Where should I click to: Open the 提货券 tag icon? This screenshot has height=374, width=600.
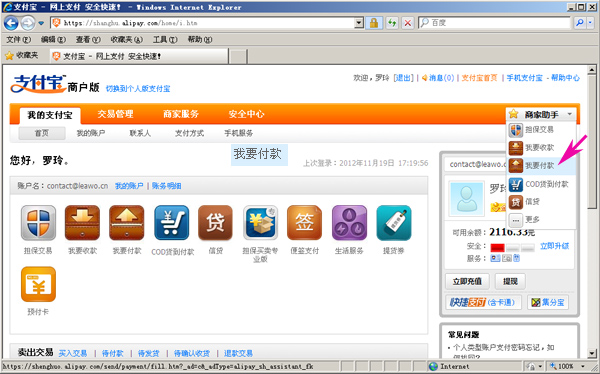tap(394, 223)
